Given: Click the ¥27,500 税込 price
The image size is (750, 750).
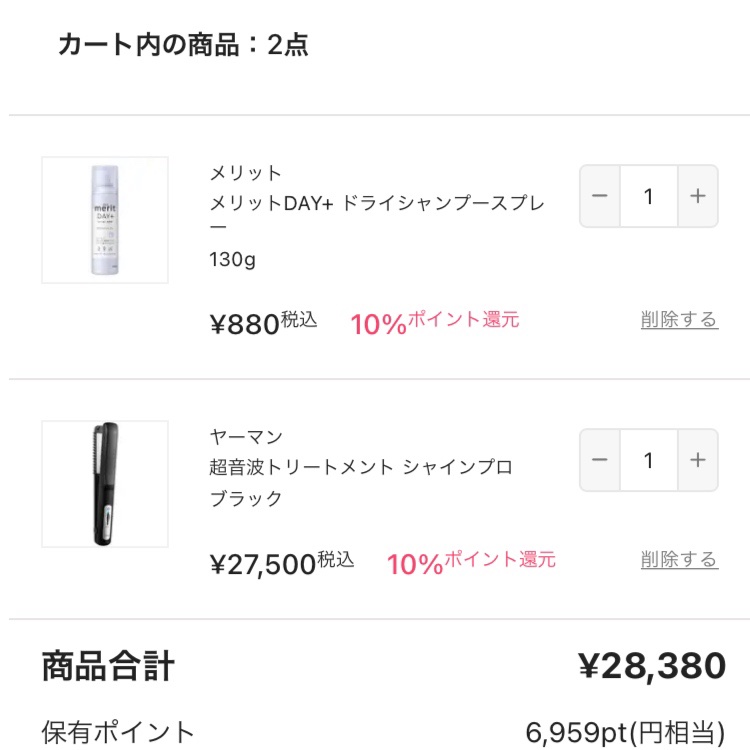Looking at the screenshot, I should pos(282,563).
